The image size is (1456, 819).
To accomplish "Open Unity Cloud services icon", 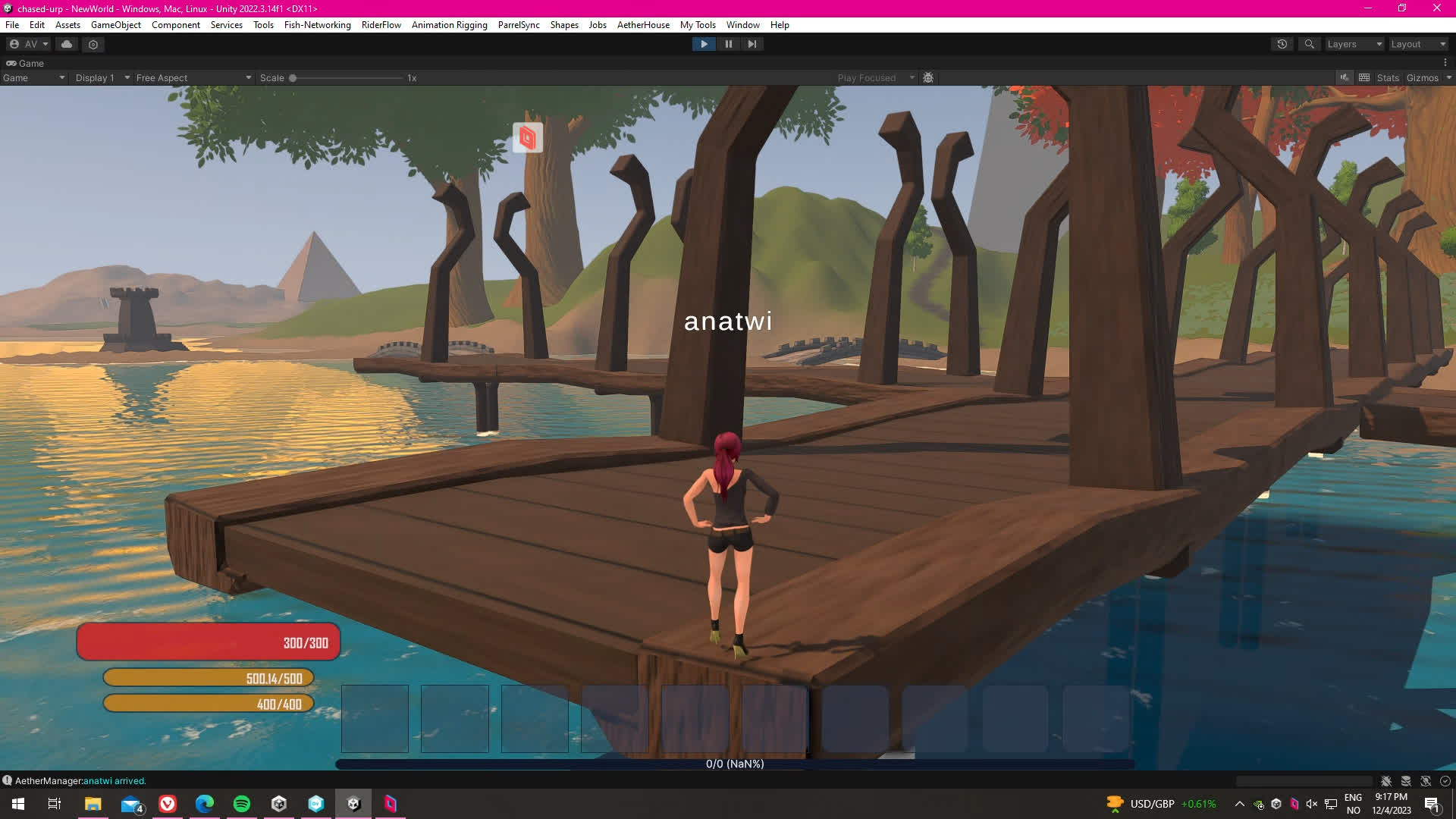I will [x=67, y=44].
